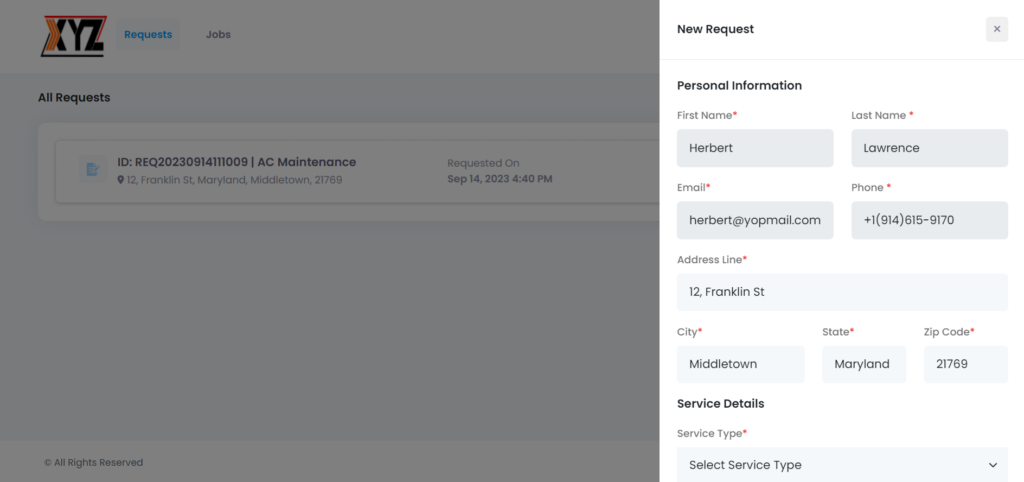The image size is (1024, 482).
Task: Click the First Name field with Herbert
Action: pos(755,148)
